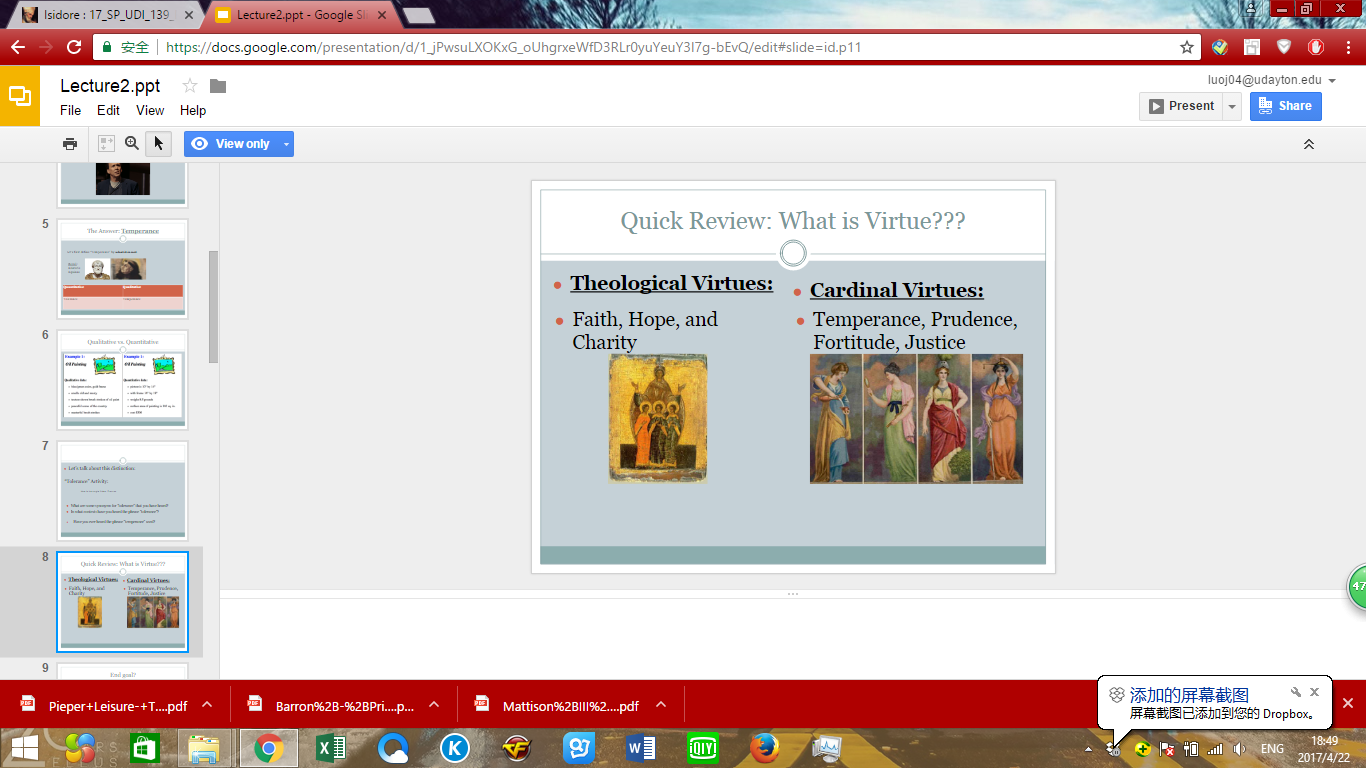Image resolution: width=1366 pixels, height=768 pixels.
Task: Collapse the menus with chevron icon
Action: (1308, 144)
